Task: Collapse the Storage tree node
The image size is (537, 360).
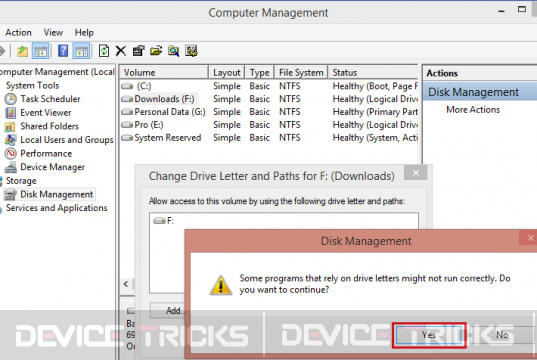Action: tap(1, 181)
